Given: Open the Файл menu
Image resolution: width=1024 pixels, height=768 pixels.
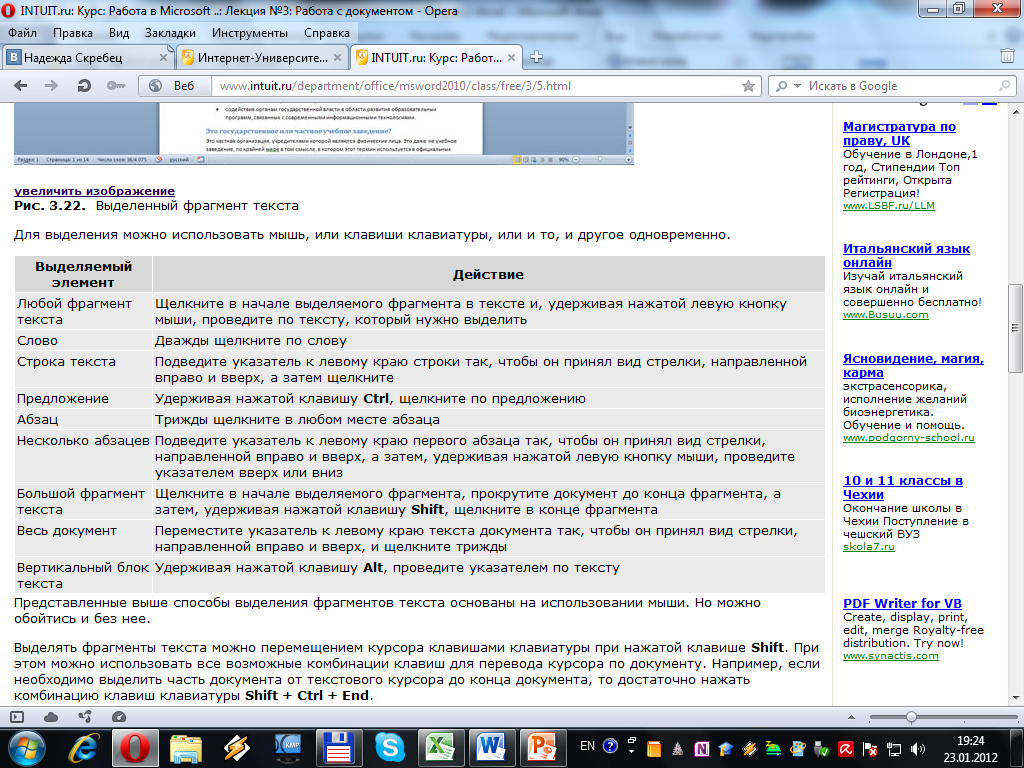Looking at the screenshot, I should pos(22,33).
